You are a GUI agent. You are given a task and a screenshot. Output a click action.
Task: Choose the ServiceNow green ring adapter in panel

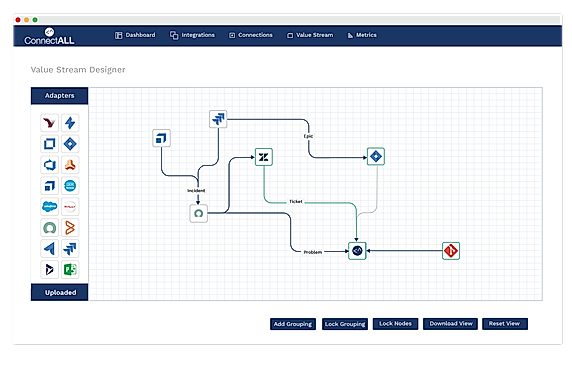coord(49,228)
